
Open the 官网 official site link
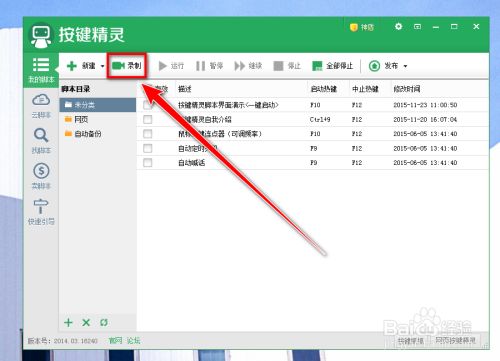pyautogui.click(x=115, y=341)
